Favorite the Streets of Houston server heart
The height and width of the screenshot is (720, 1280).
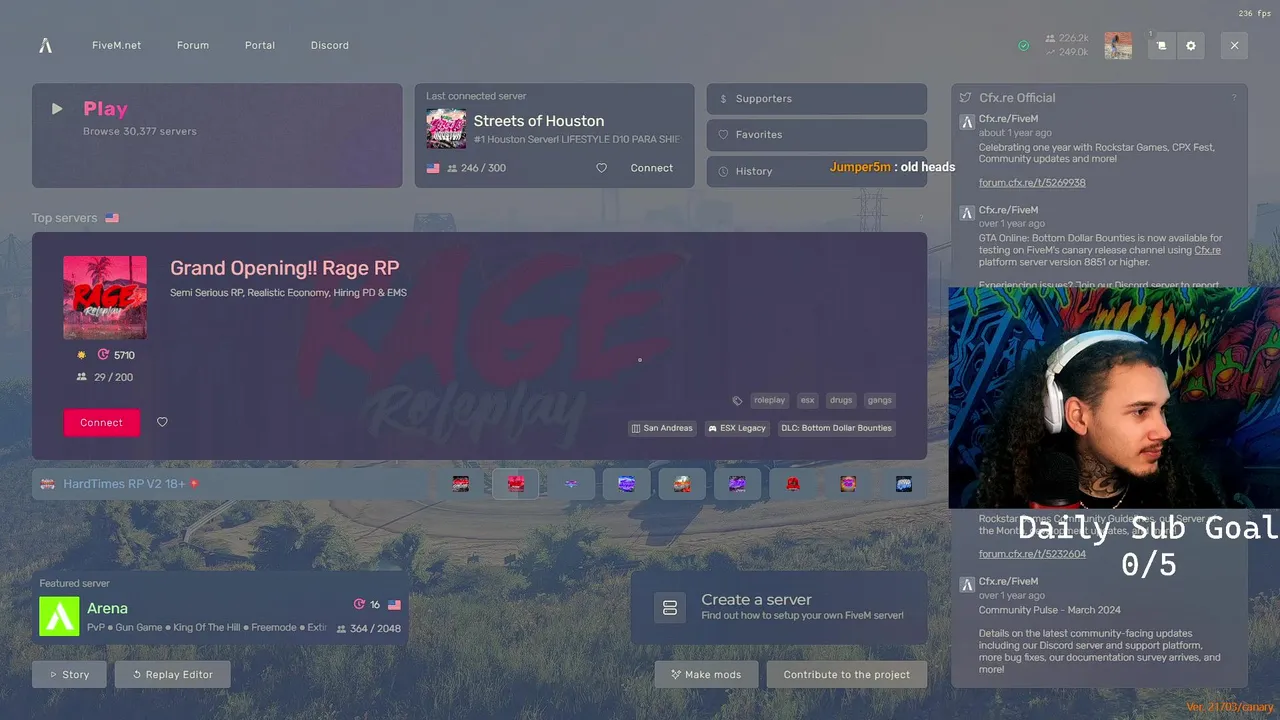[x=601, y=168]
